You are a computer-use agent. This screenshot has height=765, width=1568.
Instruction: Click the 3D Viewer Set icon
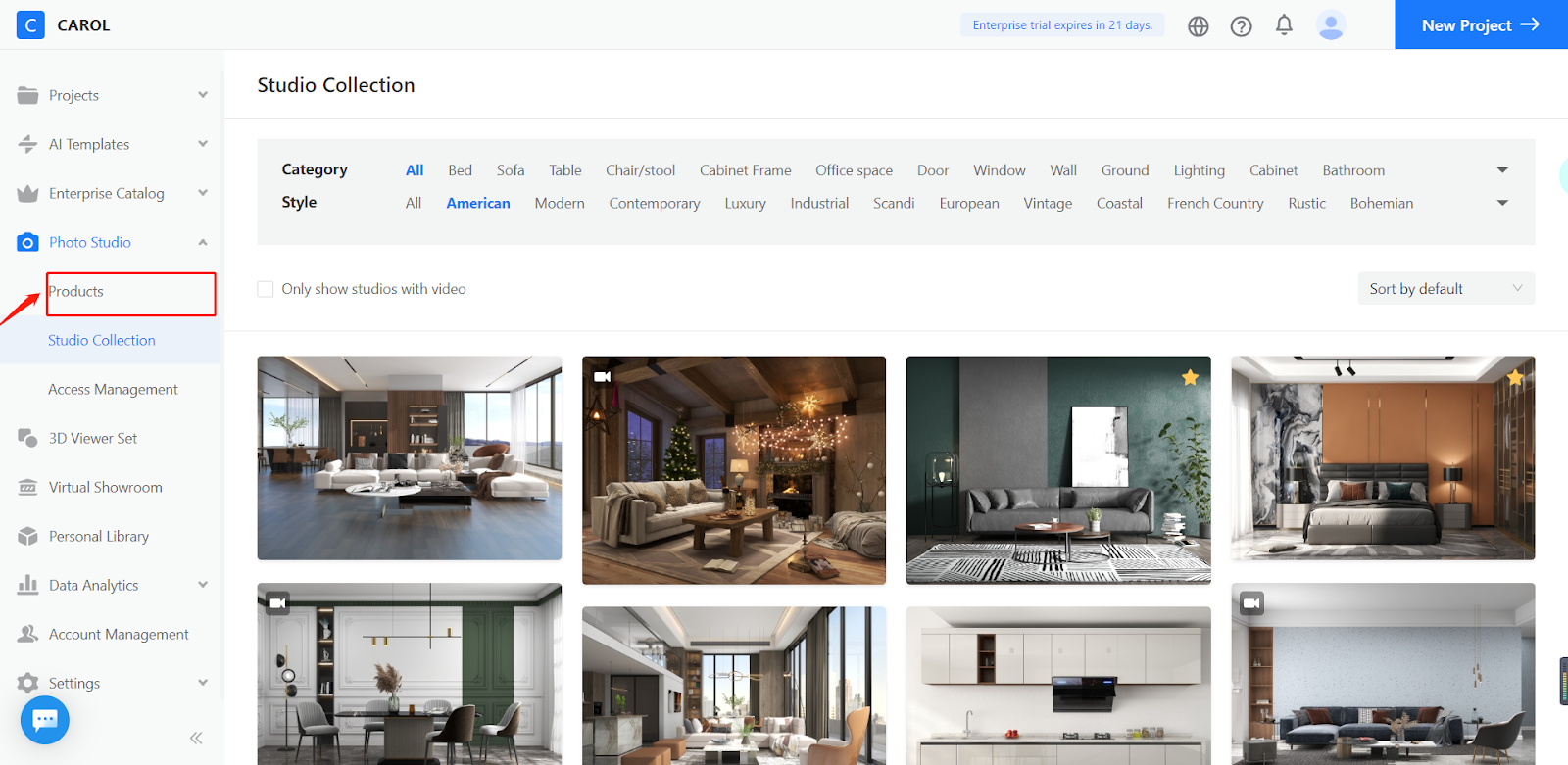(27, 438)
